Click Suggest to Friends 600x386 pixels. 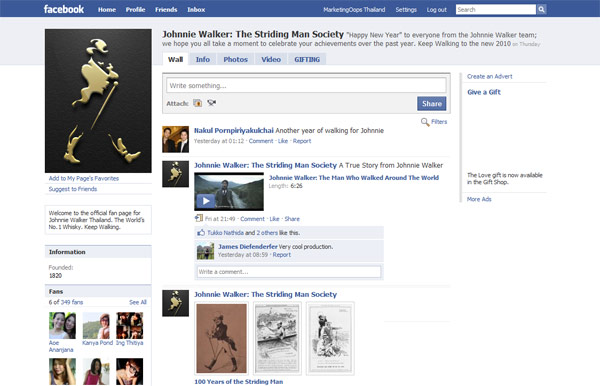(73, 189)
